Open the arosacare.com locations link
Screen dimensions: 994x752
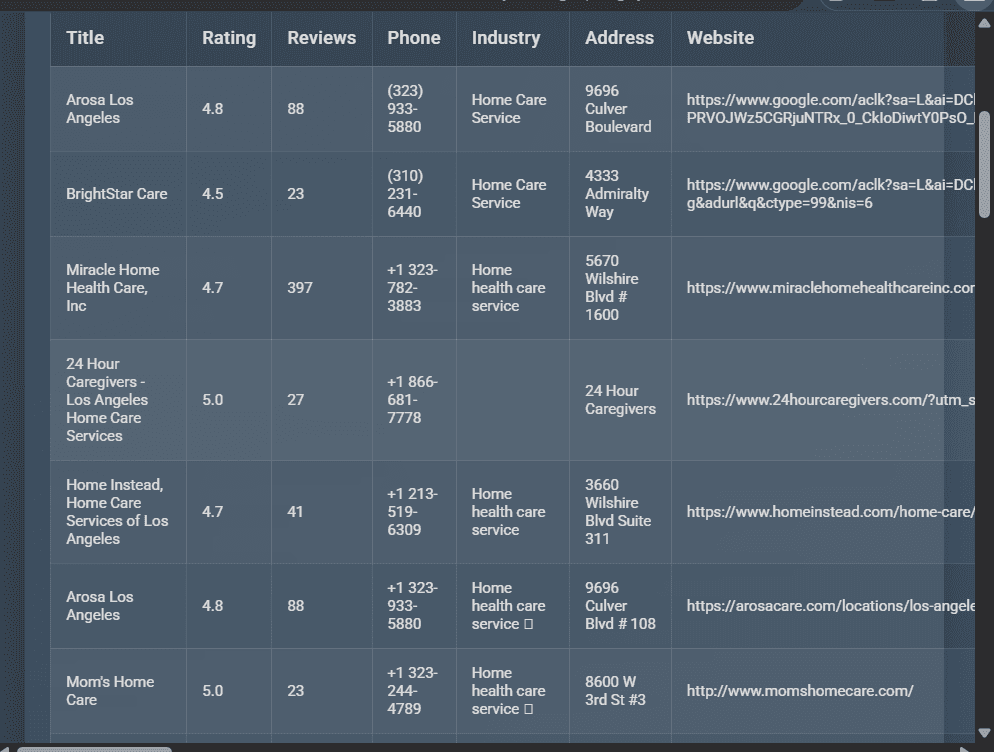coord(830,606)
